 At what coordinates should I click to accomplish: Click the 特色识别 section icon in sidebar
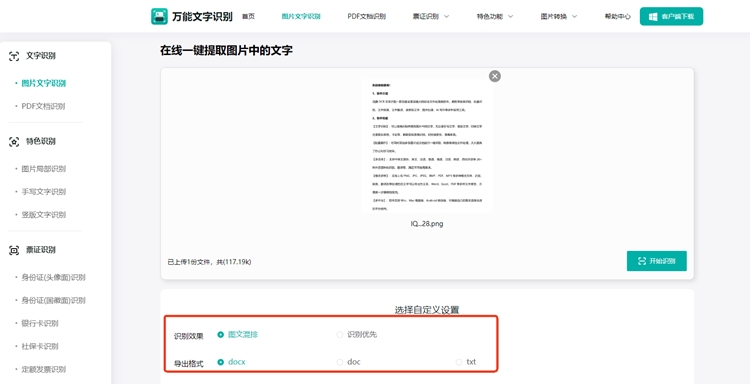point(14,142)
